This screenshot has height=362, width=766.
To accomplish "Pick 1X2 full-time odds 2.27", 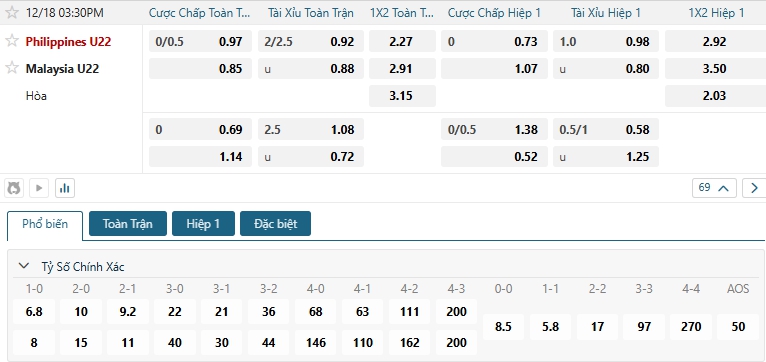I will 402,42.
